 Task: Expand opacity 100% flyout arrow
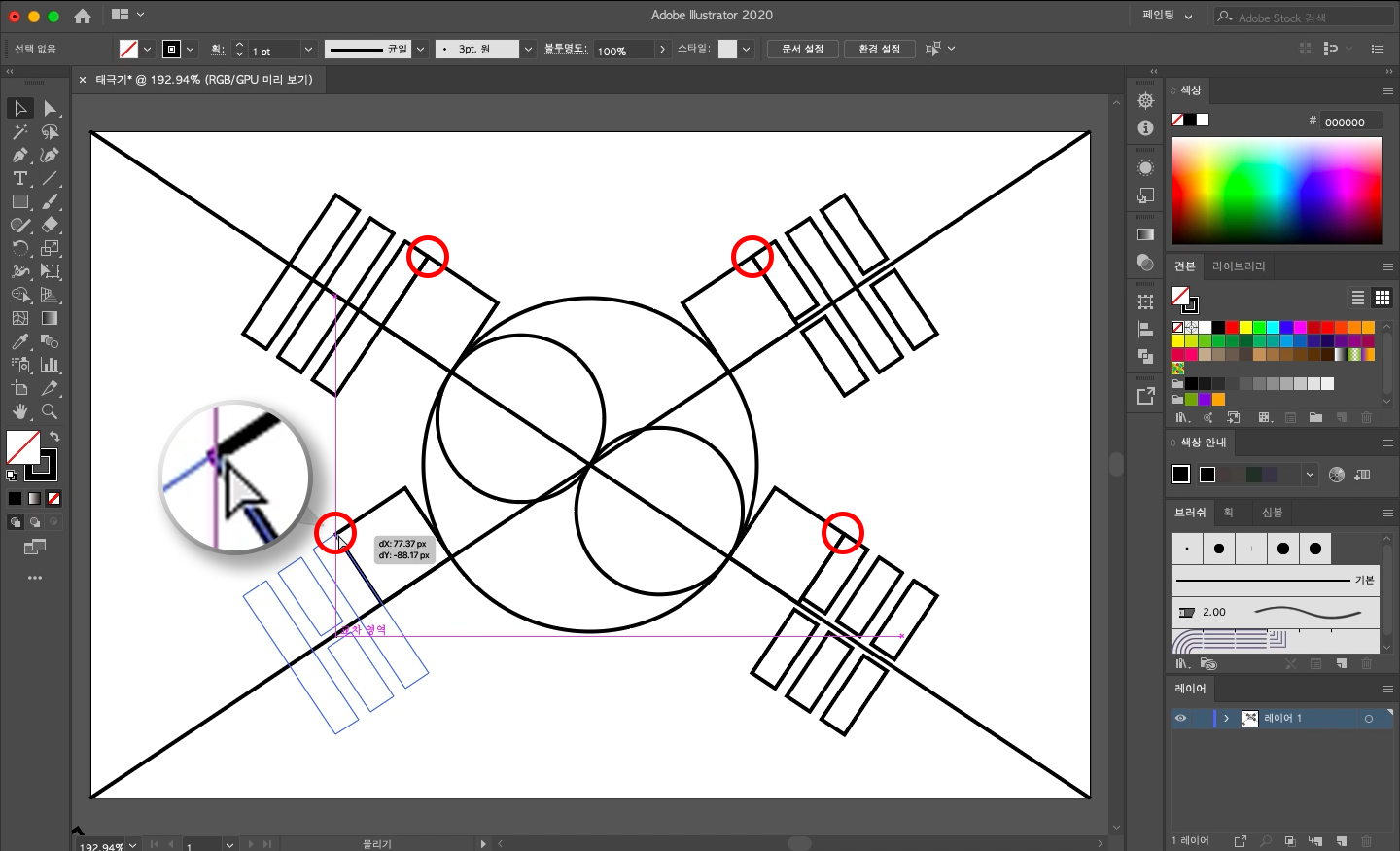coord(662,49)
